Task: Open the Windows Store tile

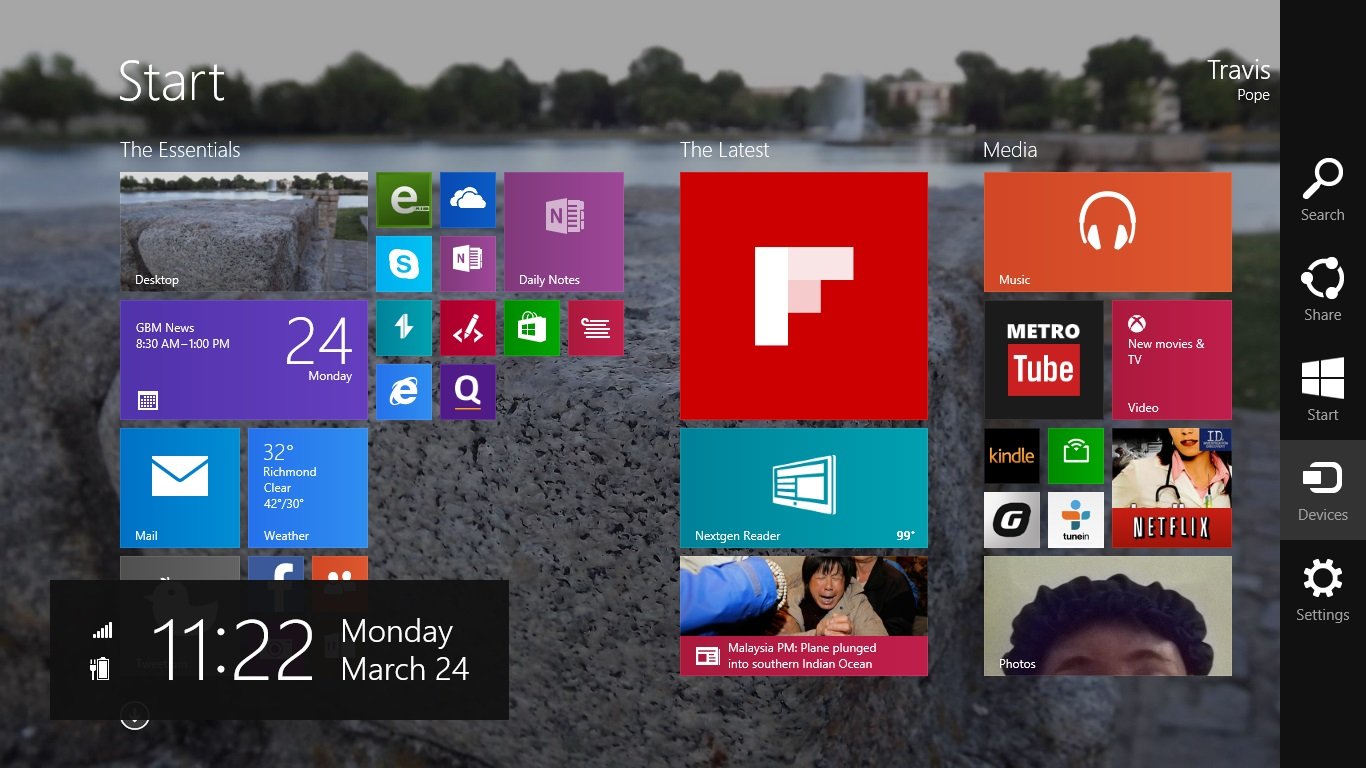Action: pos(532,328)
